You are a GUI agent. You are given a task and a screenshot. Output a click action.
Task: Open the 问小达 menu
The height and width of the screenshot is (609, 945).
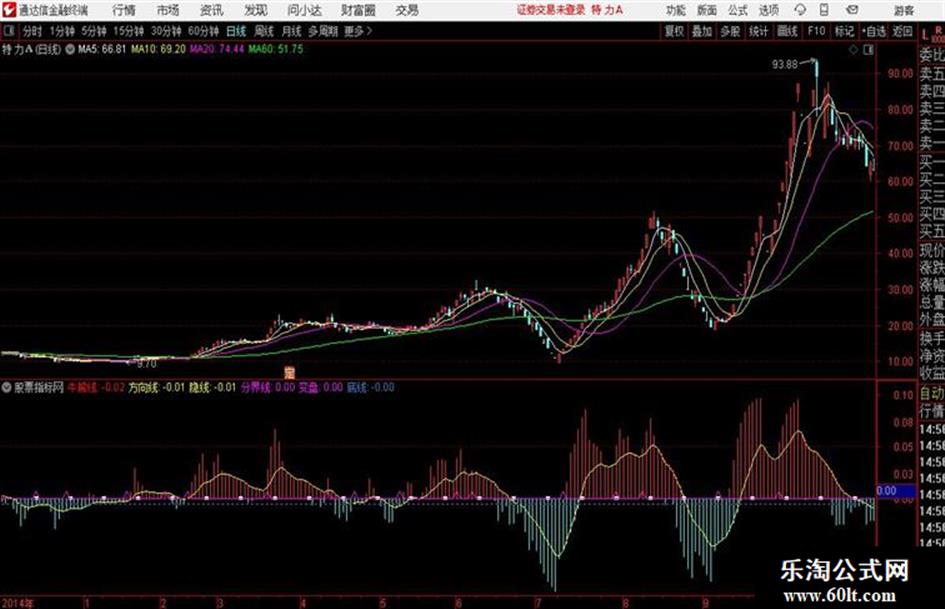[304, 10]
